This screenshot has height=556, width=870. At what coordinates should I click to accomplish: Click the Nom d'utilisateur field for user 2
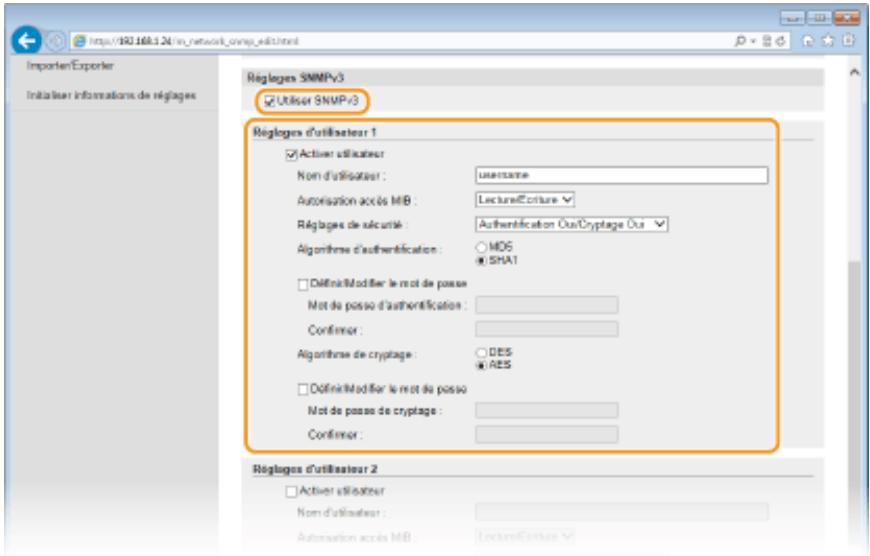(x=621, y=512)
